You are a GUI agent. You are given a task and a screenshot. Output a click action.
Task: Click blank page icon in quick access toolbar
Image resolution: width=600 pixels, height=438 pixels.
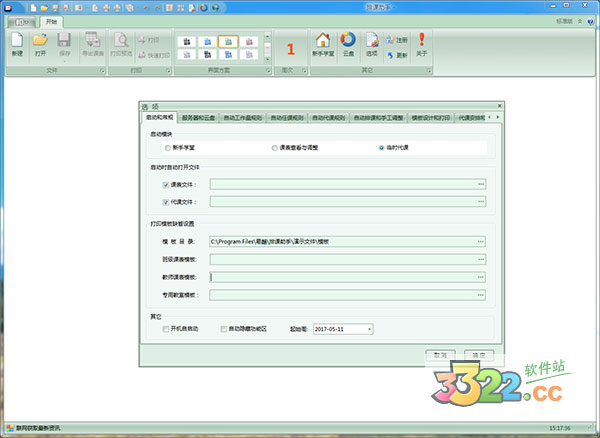34,8
